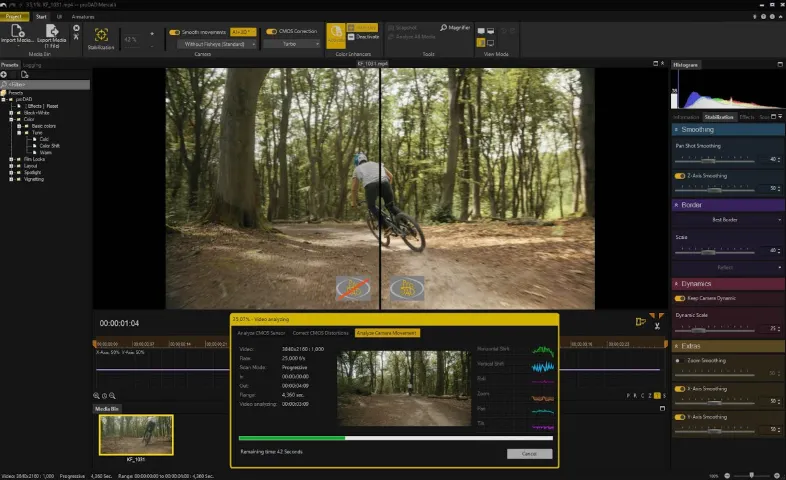786x480 pixels.
Task: Open the Without Fisheye (Standard) dropdown
Action: 217,44
